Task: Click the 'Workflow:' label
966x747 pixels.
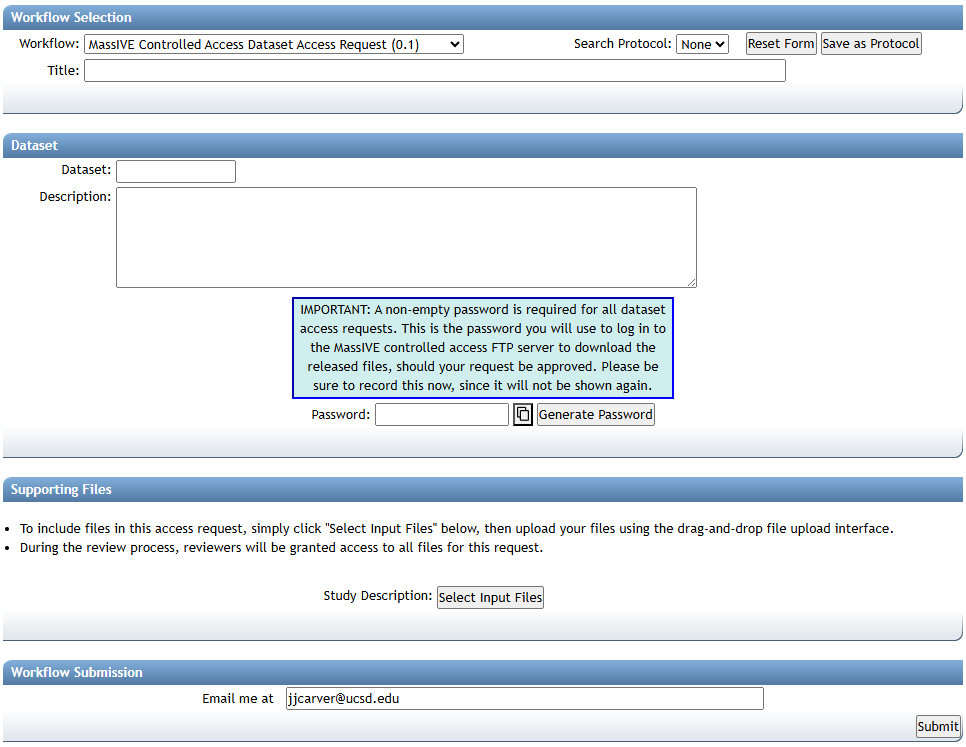Action: coord(49,44)
